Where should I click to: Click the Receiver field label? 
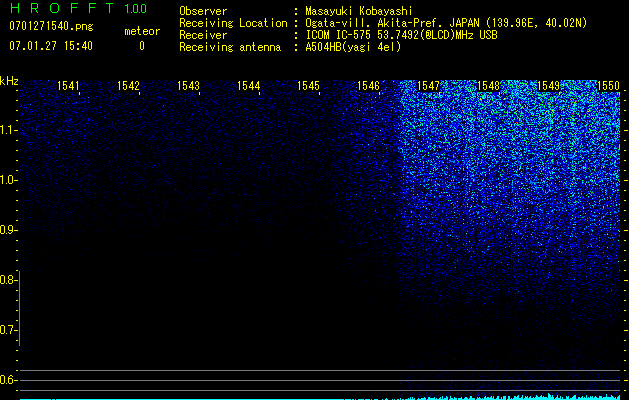click(x=203, y=35)
